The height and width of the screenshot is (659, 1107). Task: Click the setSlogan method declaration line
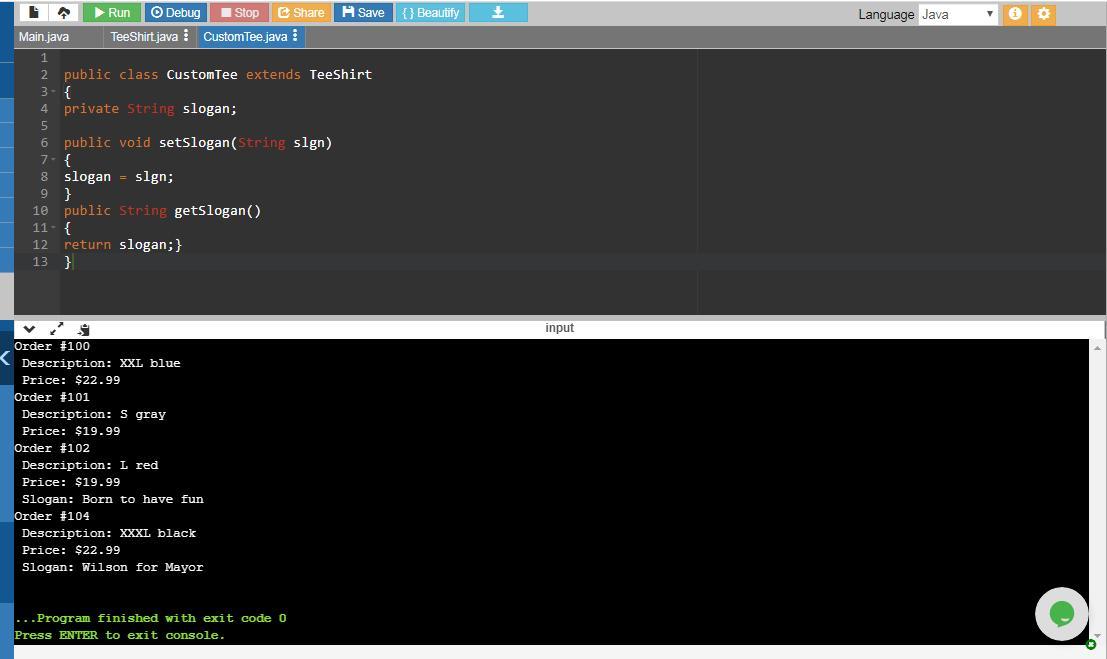click(198, 143)
